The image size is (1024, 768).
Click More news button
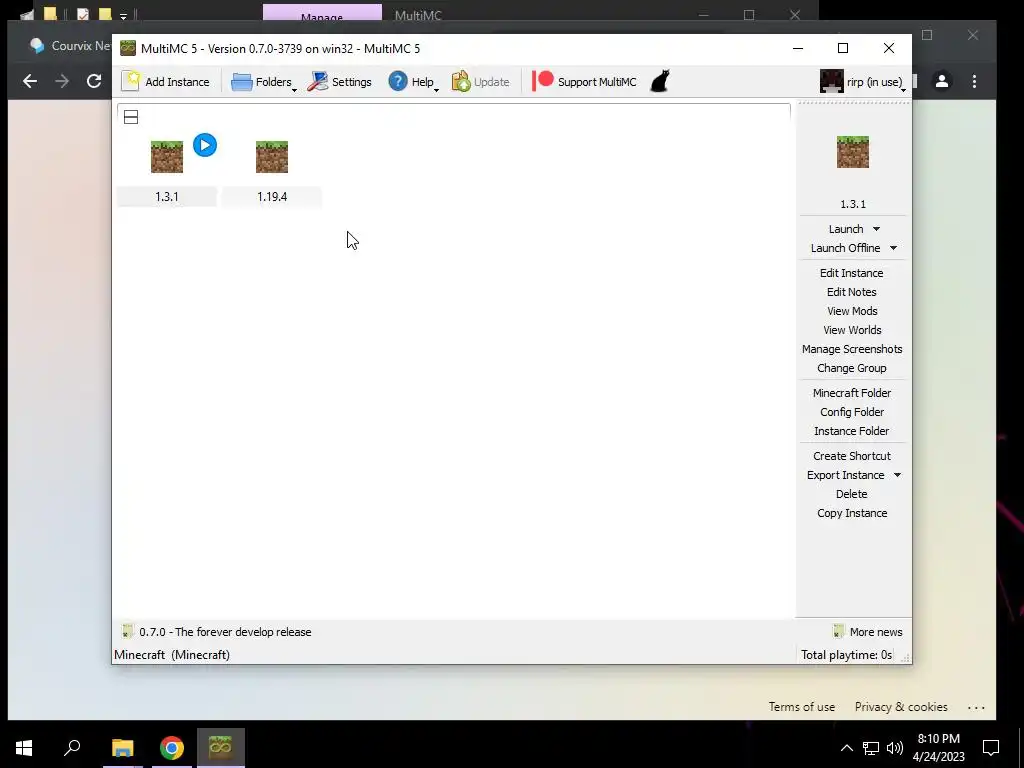[868, 632]
